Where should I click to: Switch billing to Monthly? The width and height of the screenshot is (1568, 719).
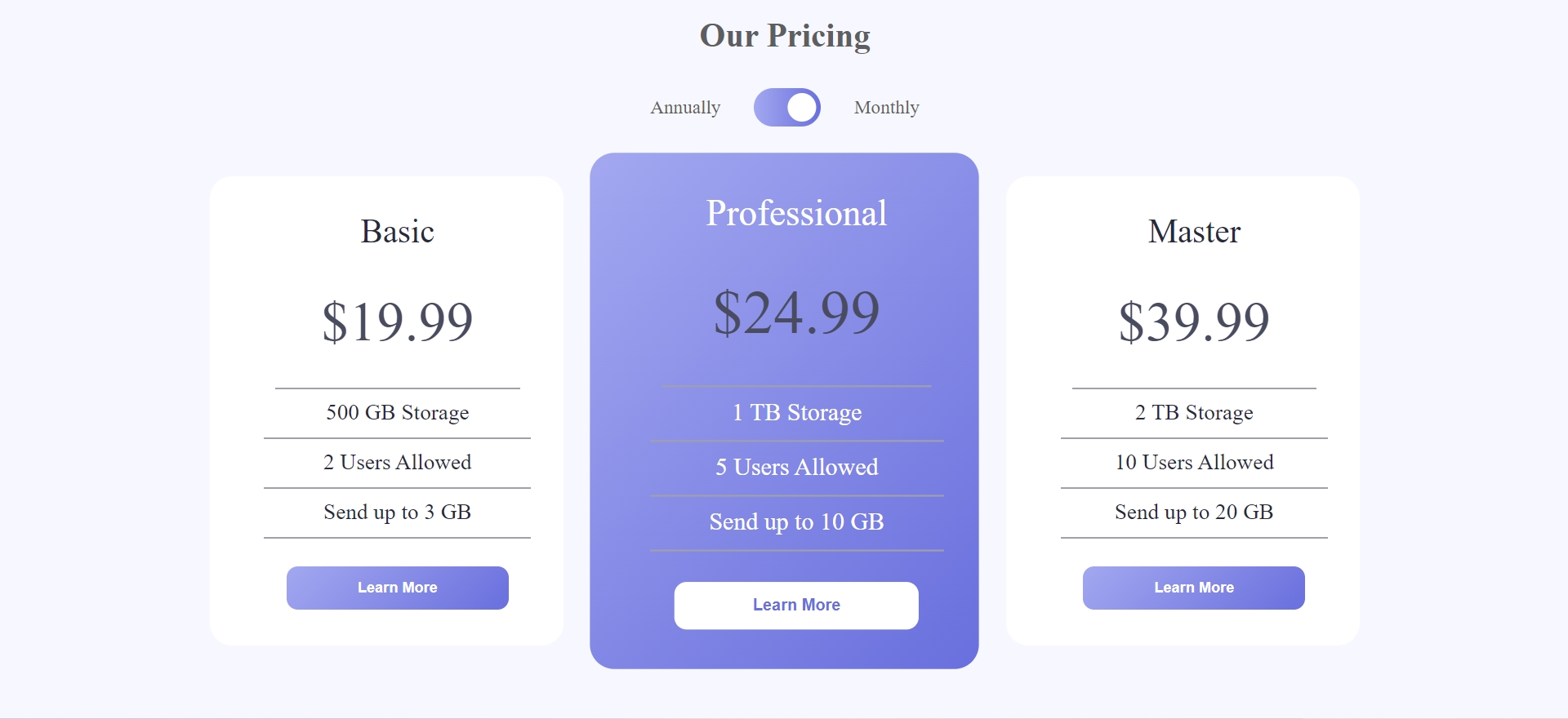click(x=886, y=107)
